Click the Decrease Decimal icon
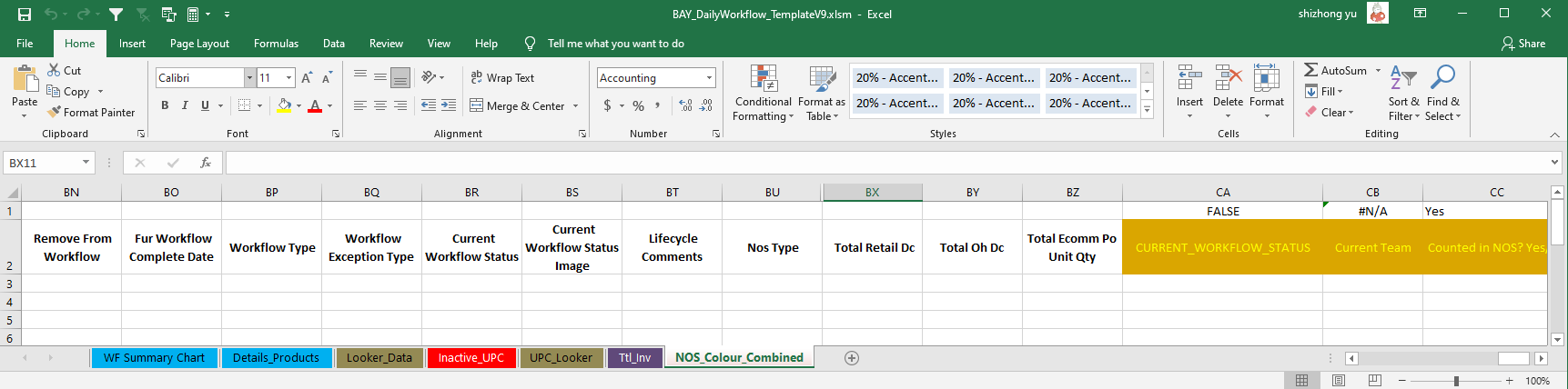Image resolution: width=1568 pixels, height=389 pixels. (706, 105)
